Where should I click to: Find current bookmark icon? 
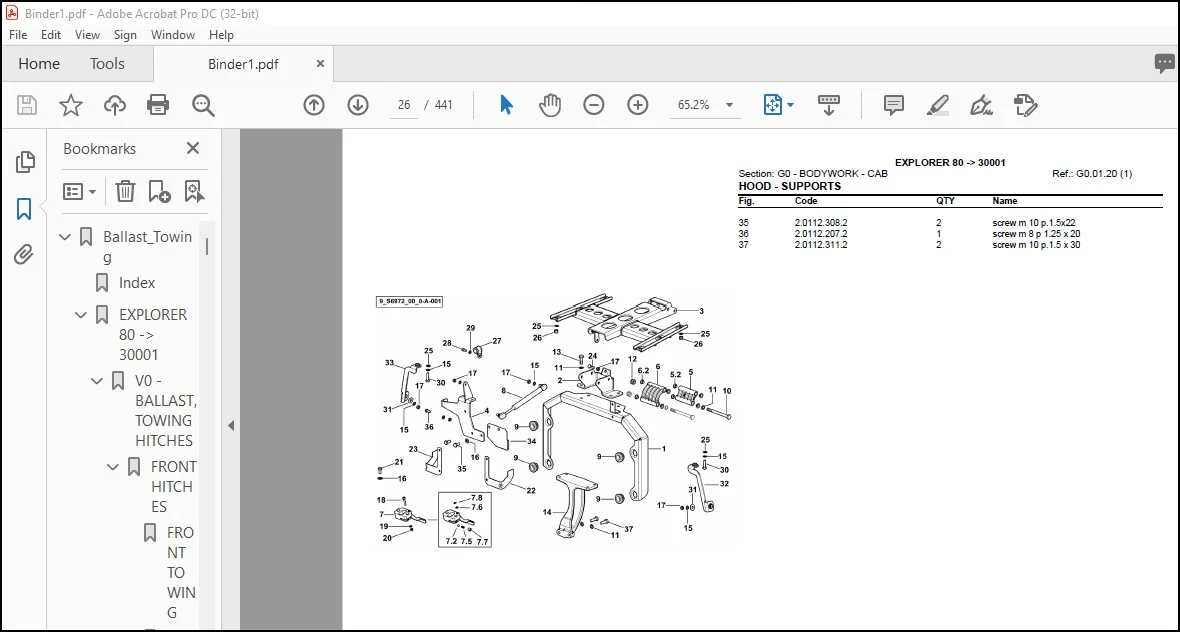pos(194,191)
